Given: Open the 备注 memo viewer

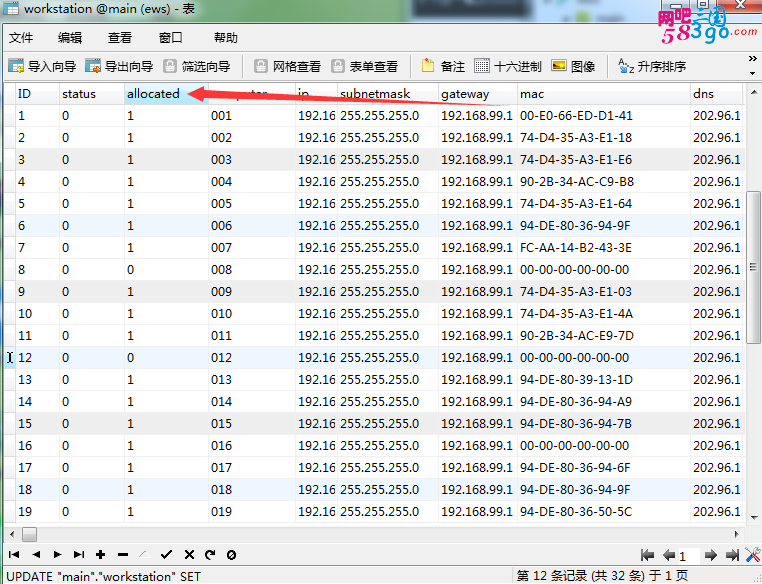Looking at the screenshot, I should point(443,67).
